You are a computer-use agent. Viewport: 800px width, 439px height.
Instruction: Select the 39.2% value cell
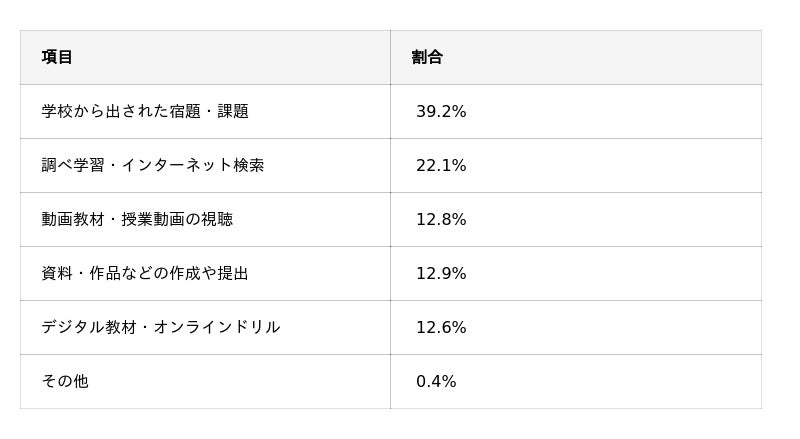pos(576,111)
